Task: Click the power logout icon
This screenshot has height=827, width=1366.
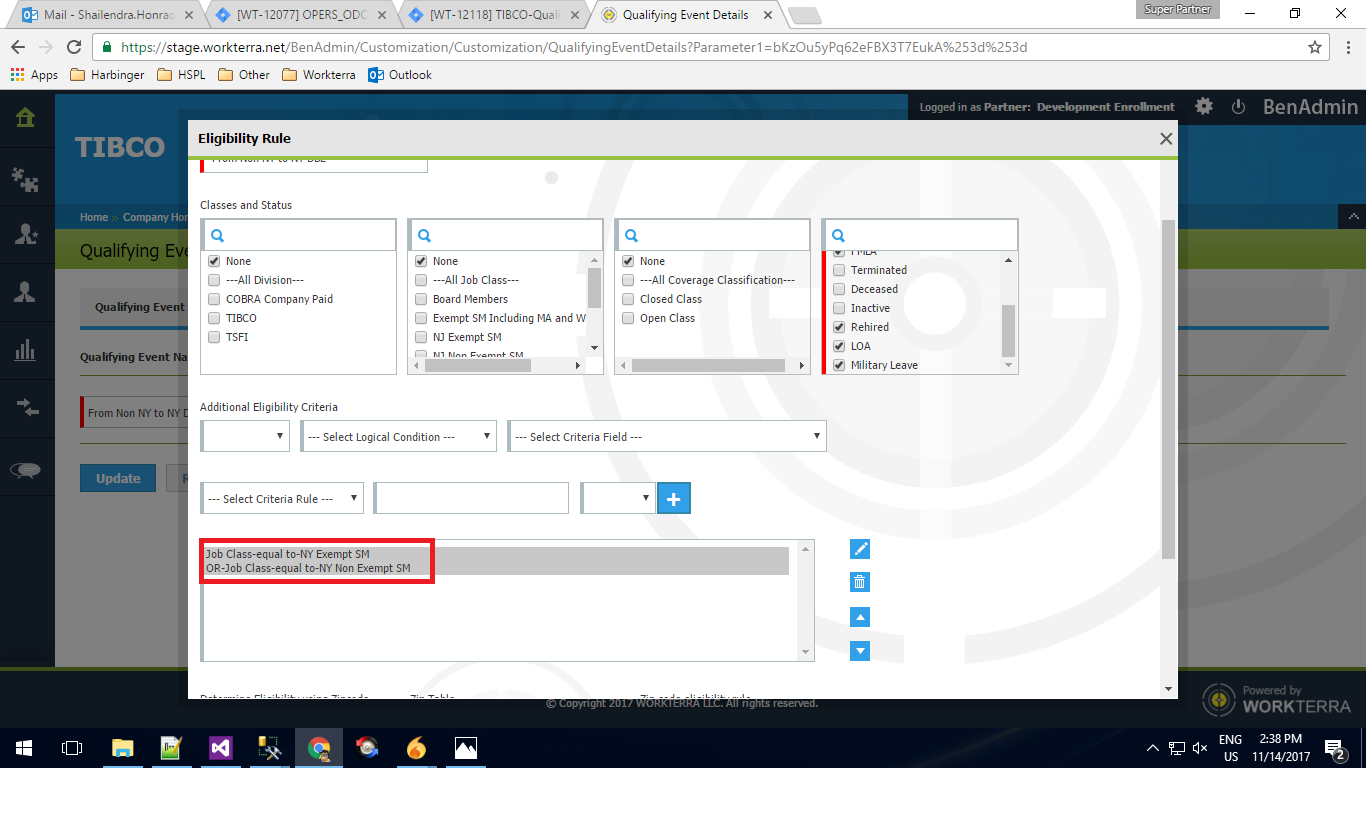Action: [1238, 107]
